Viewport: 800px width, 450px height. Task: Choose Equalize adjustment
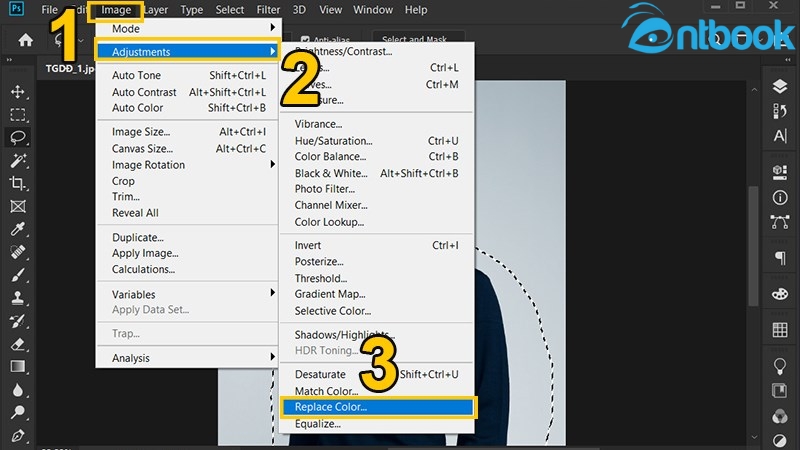[x=377, y=424]
